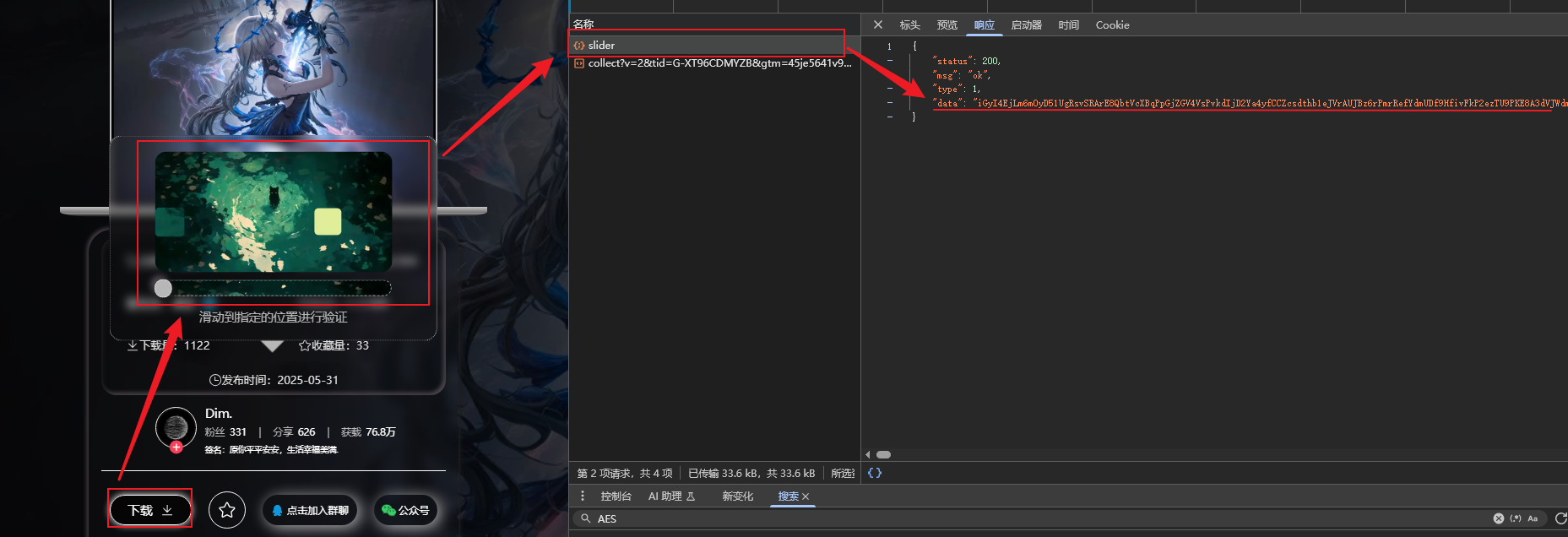1568x537 pixels.
Task: Click the down-pointing triangle below captcha popup
Action: point(272,346)
